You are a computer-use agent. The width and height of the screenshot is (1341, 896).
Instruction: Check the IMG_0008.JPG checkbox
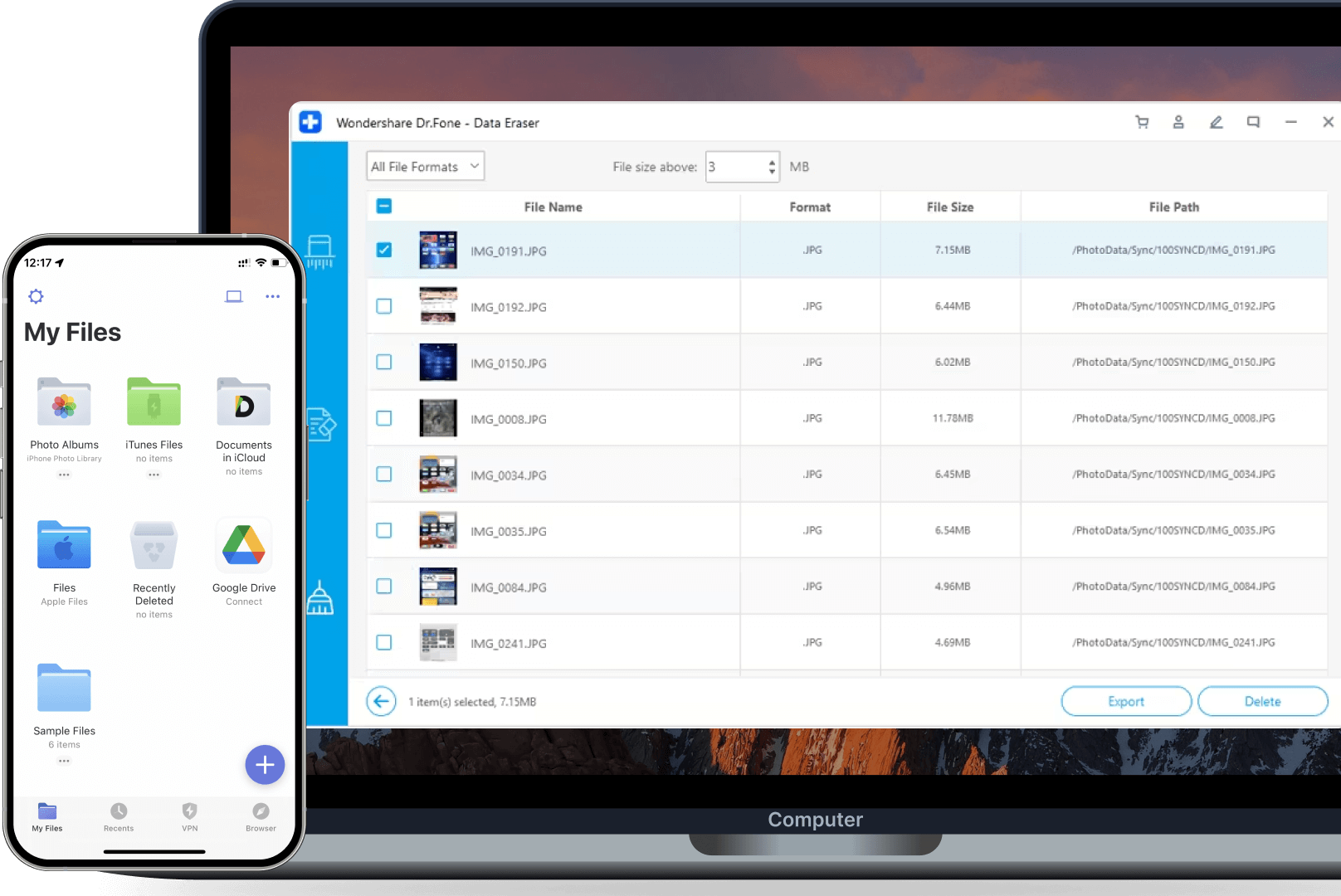click(384, 418)
